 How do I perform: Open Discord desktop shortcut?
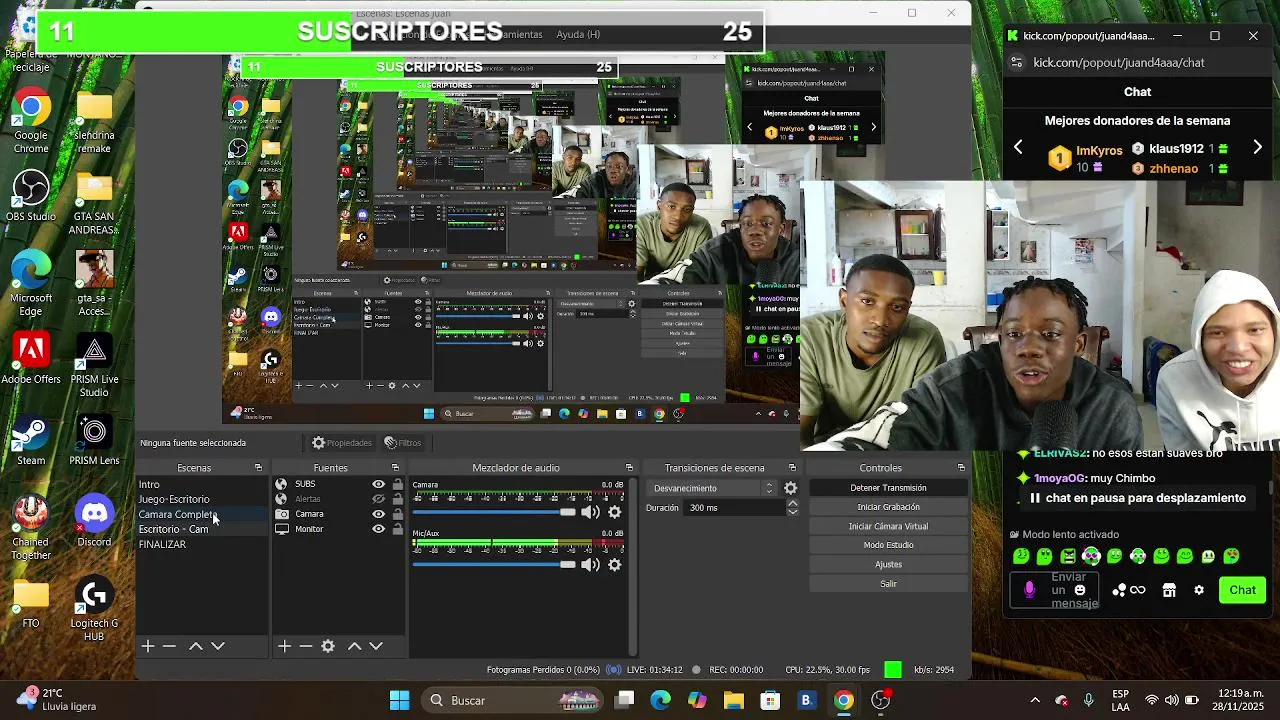94,523
